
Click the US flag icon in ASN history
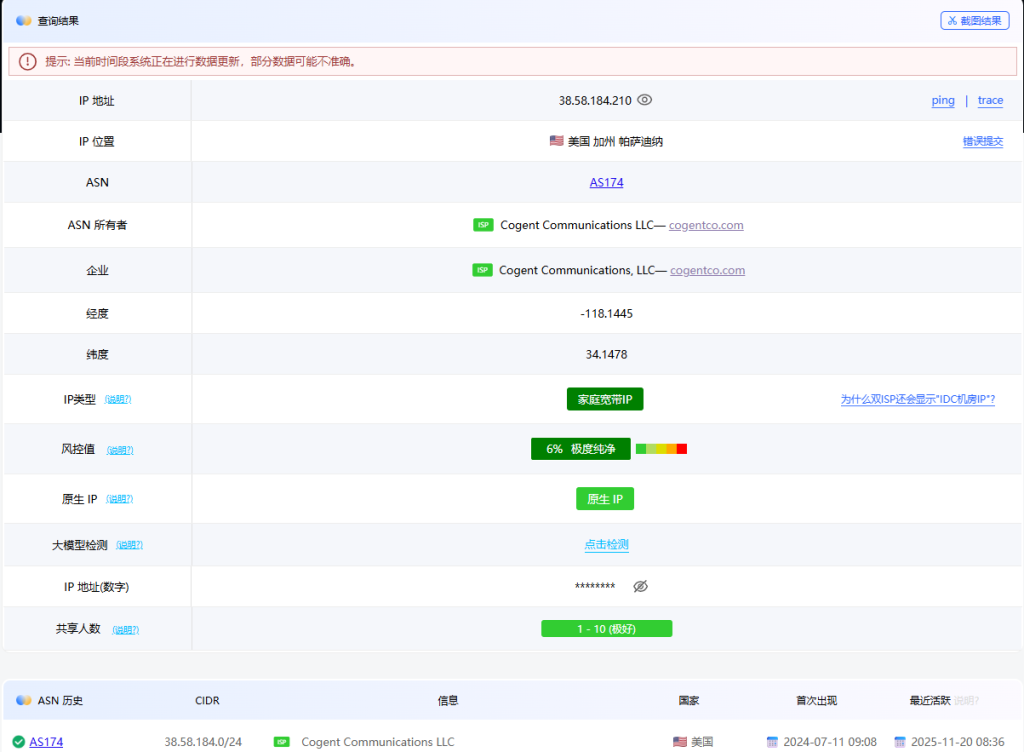(x=680, y=742)
